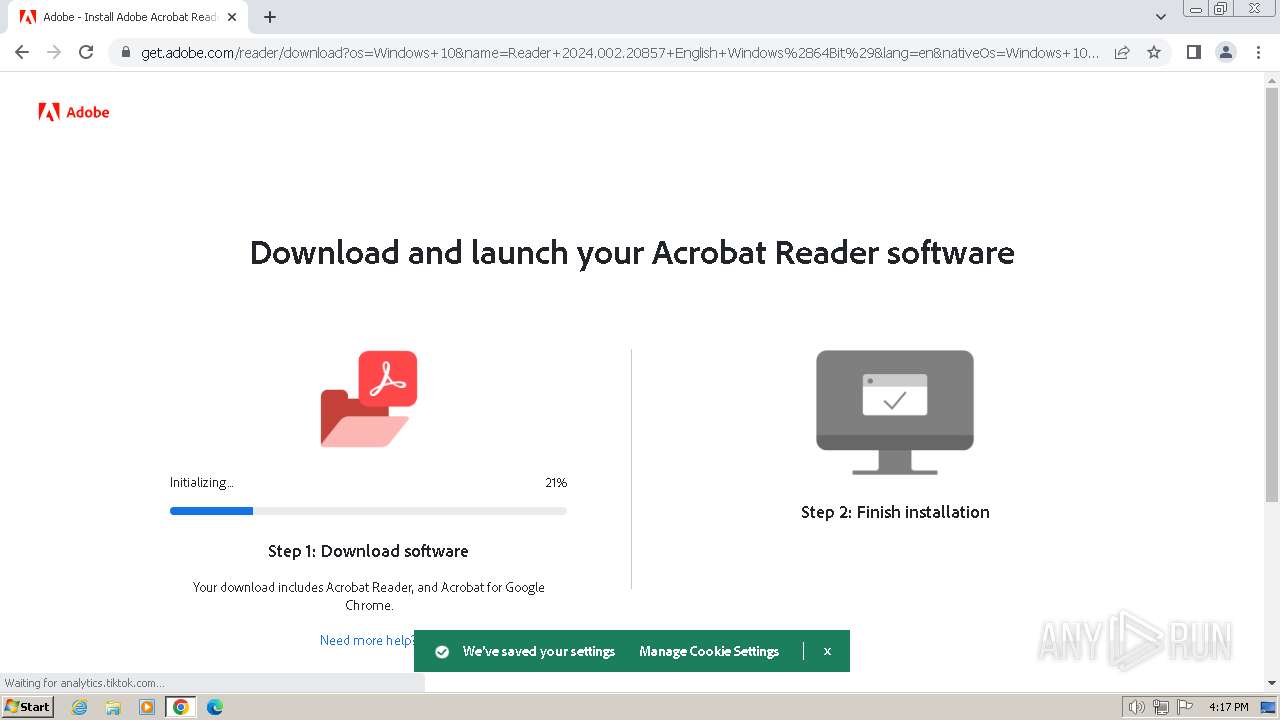1280x720 pixels.
Task: Click the padlock site info icon
Action: [126, 53]
